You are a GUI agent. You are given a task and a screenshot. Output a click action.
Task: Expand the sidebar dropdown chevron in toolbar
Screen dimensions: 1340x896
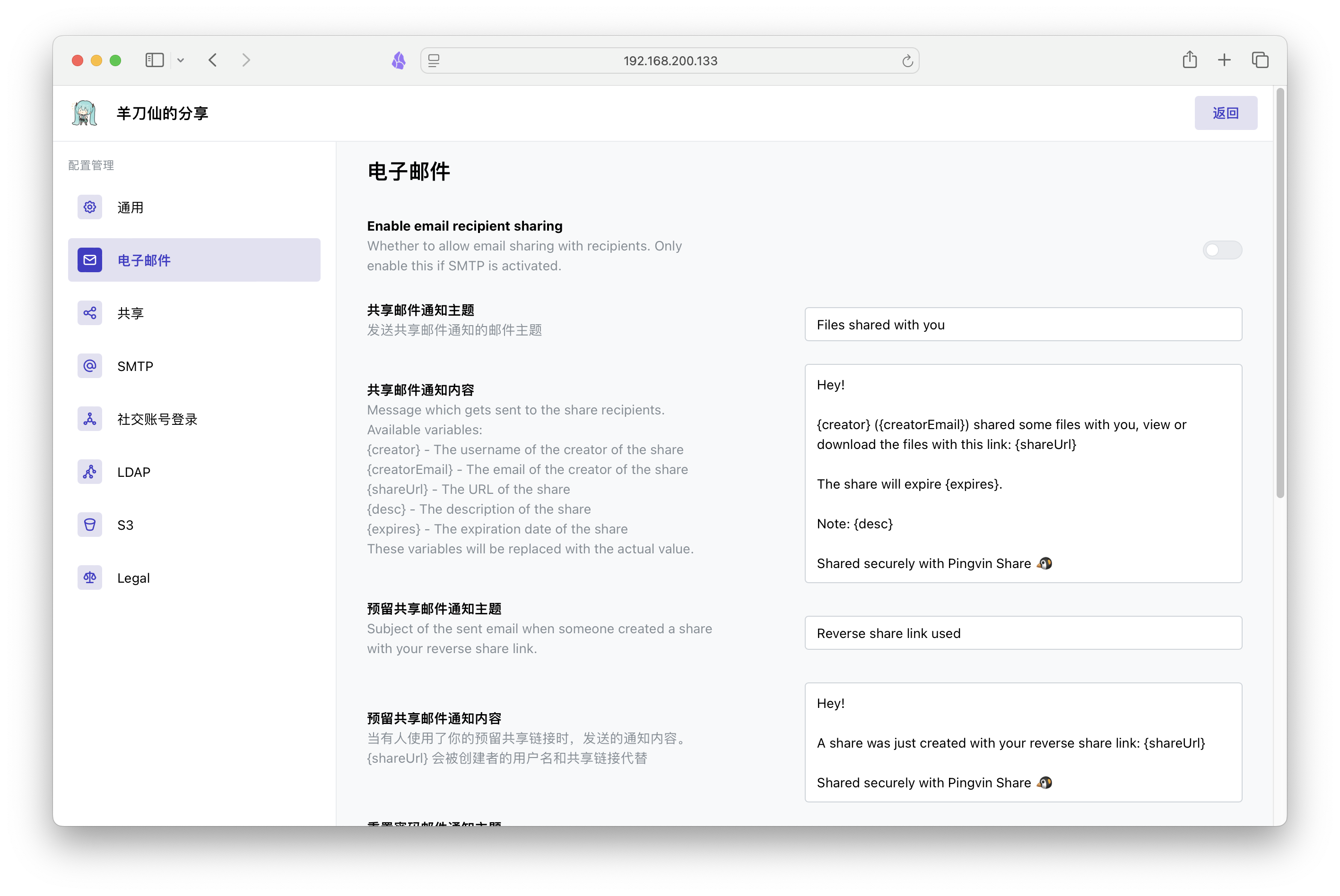[x=181, y=60]
